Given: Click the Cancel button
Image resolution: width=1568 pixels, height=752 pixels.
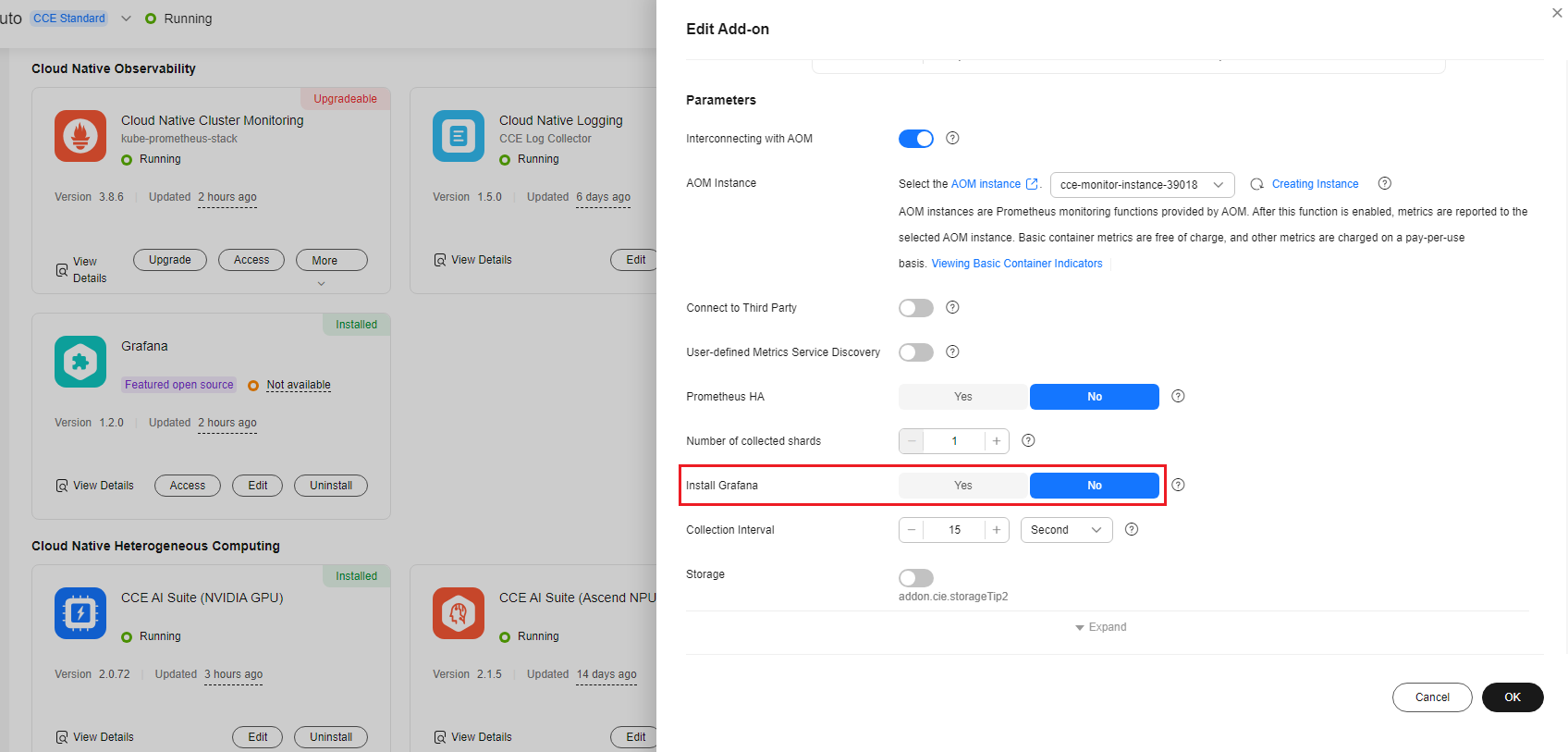Looking at the screenshot, I should [1432, 697].
